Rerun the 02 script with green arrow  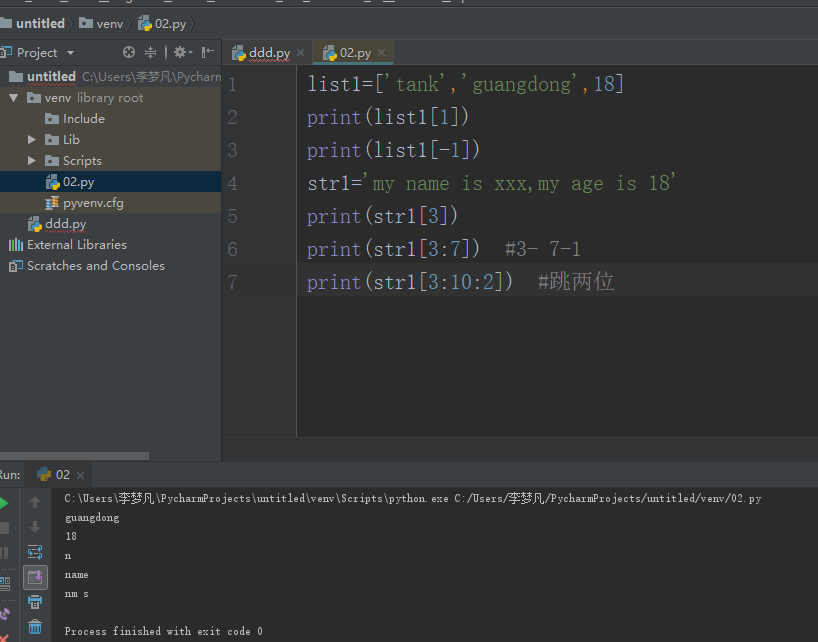click(4, 502)
